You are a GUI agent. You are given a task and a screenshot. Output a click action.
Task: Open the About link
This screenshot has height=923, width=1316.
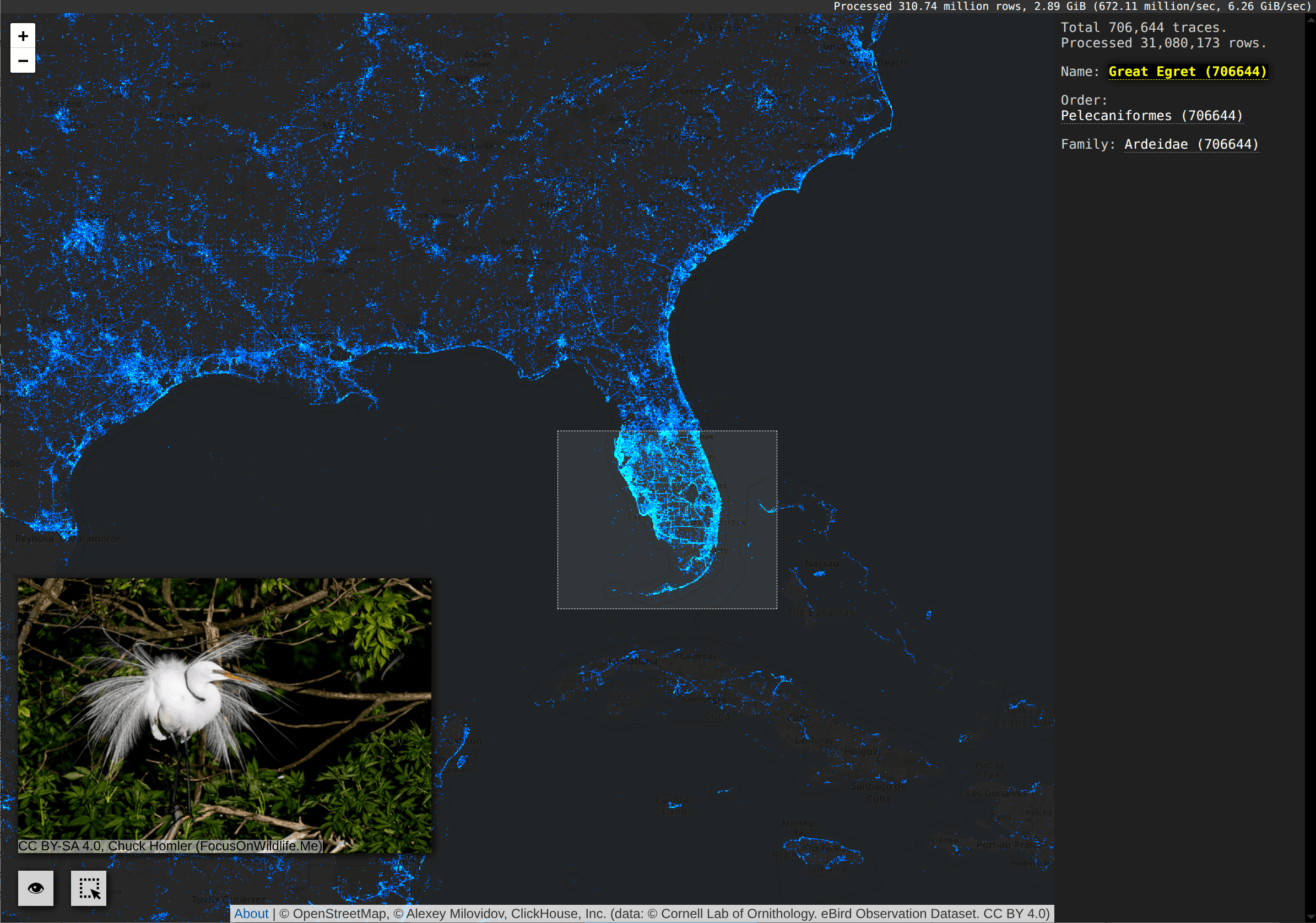pos(251,913)
